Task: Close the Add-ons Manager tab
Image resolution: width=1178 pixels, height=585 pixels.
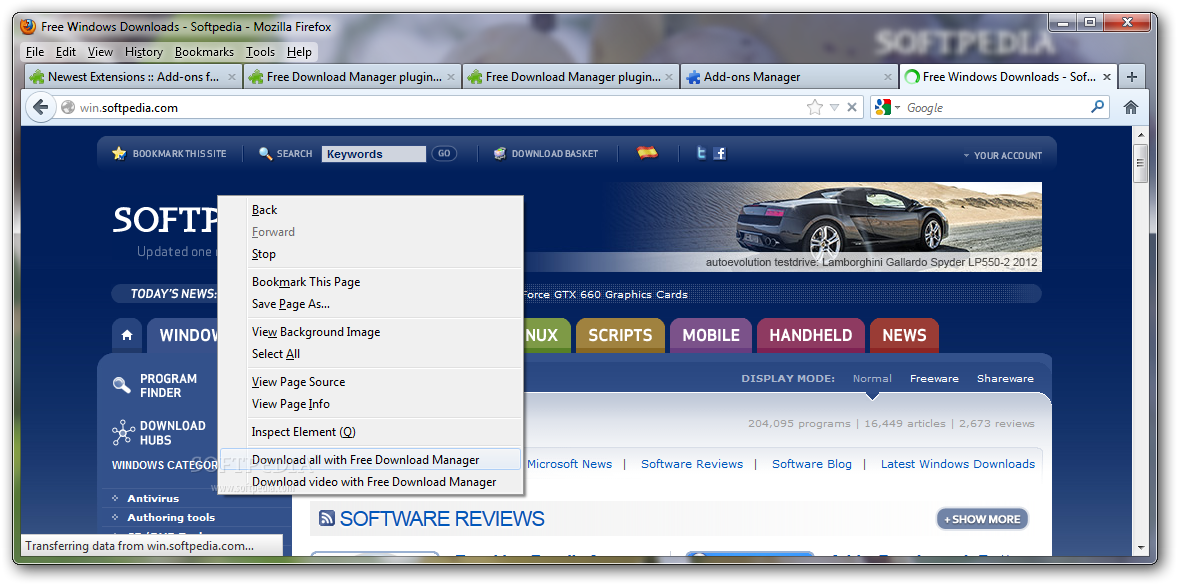Action: click(888, 77)
